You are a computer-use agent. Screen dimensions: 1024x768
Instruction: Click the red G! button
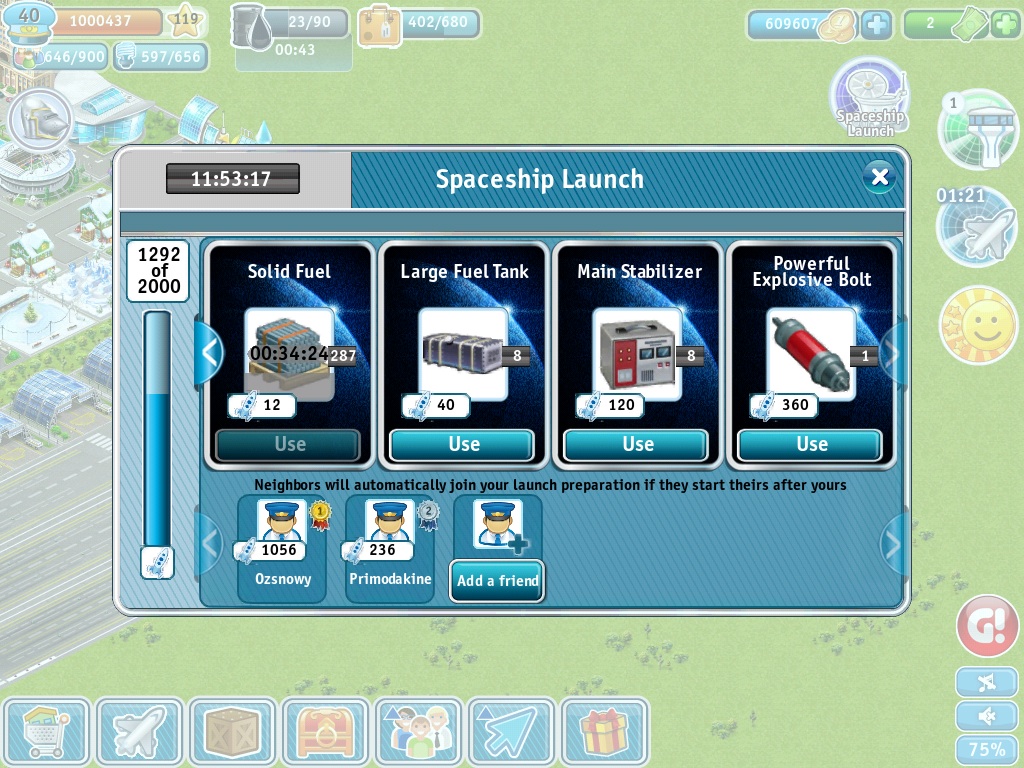click(987, 626)
